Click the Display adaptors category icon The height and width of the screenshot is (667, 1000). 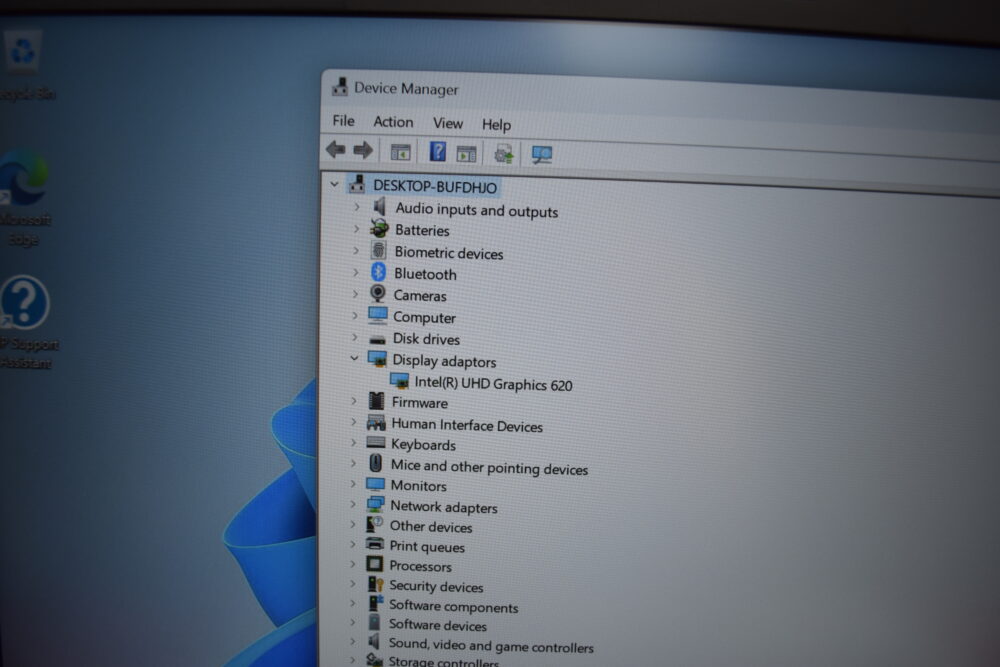coord(377,358)
